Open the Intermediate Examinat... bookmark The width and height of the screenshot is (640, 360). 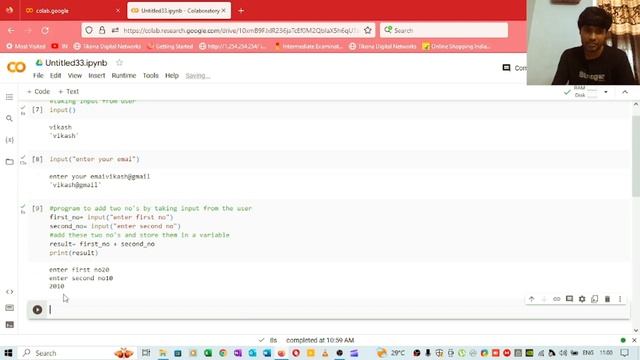coord(308,47)
